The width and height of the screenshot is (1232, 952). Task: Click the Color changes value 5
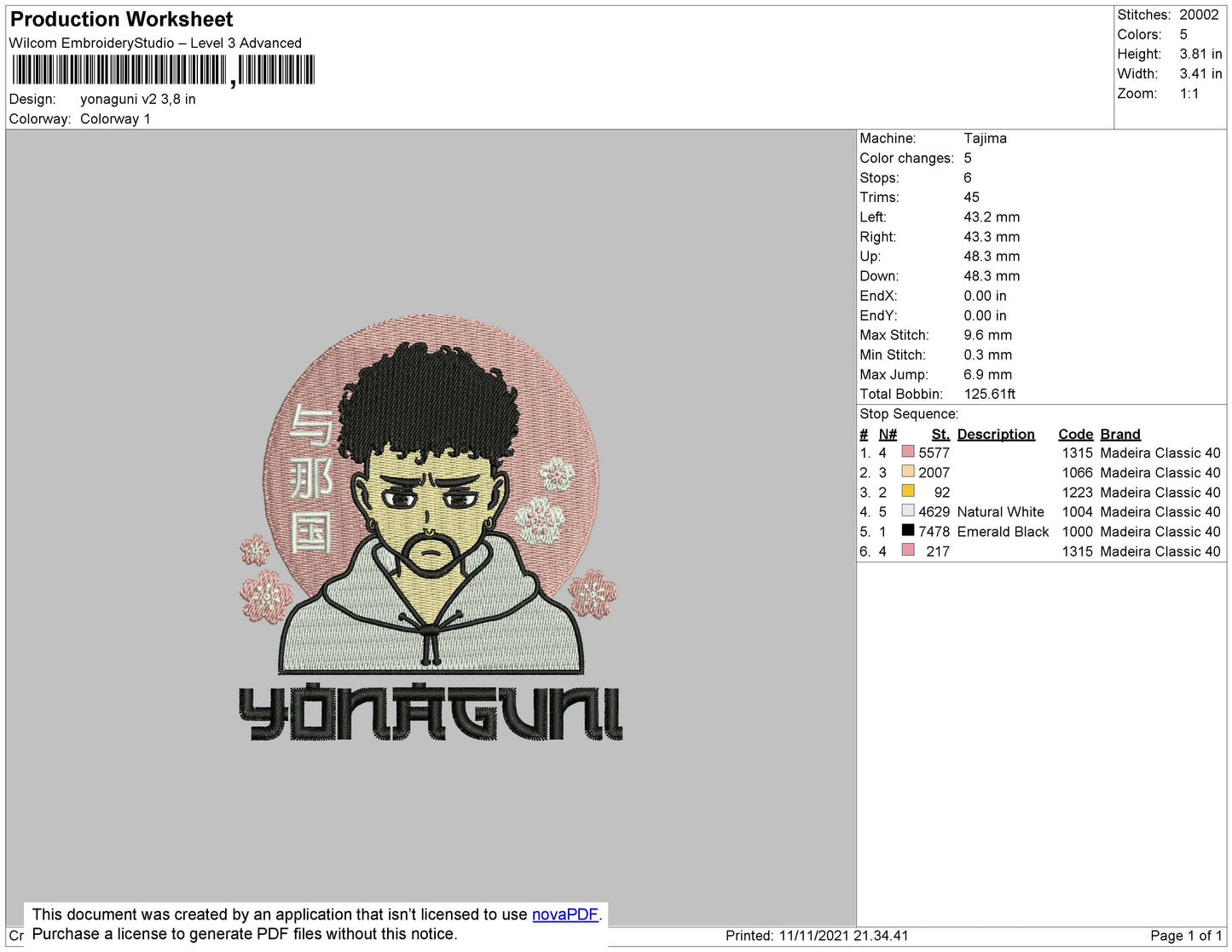point(968,158)
